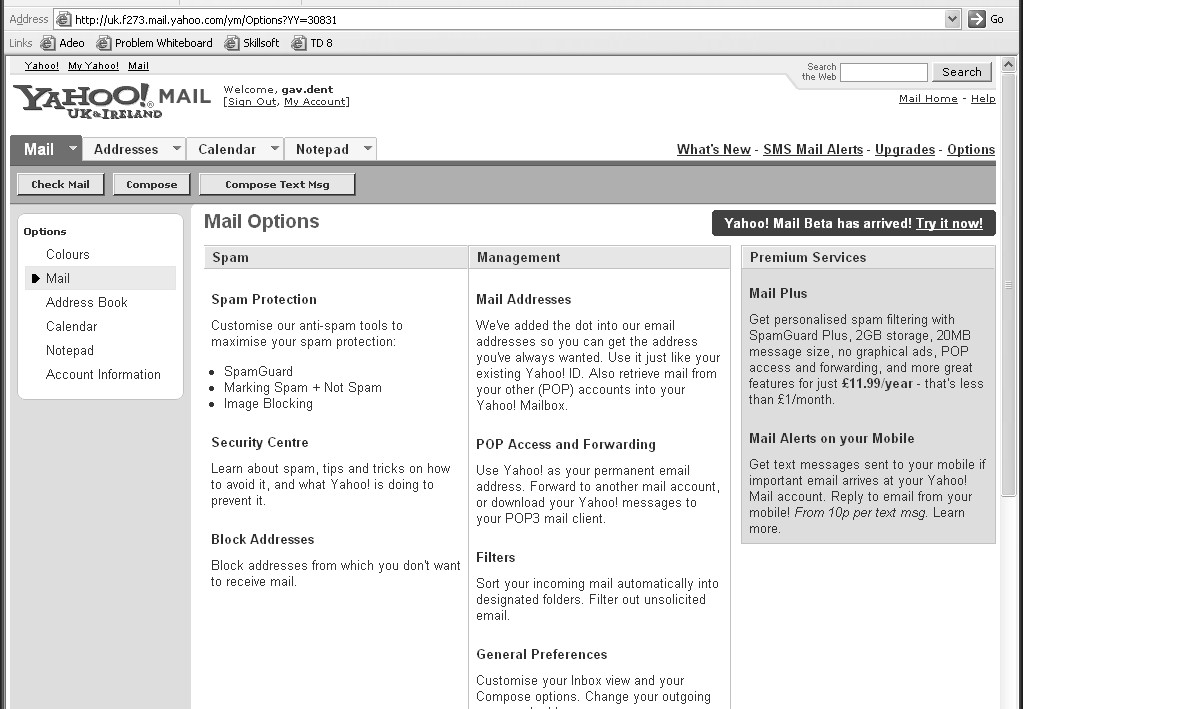
Task: Expand the Calendar tab dropdown arrow
Action: (x=275, y=148)
